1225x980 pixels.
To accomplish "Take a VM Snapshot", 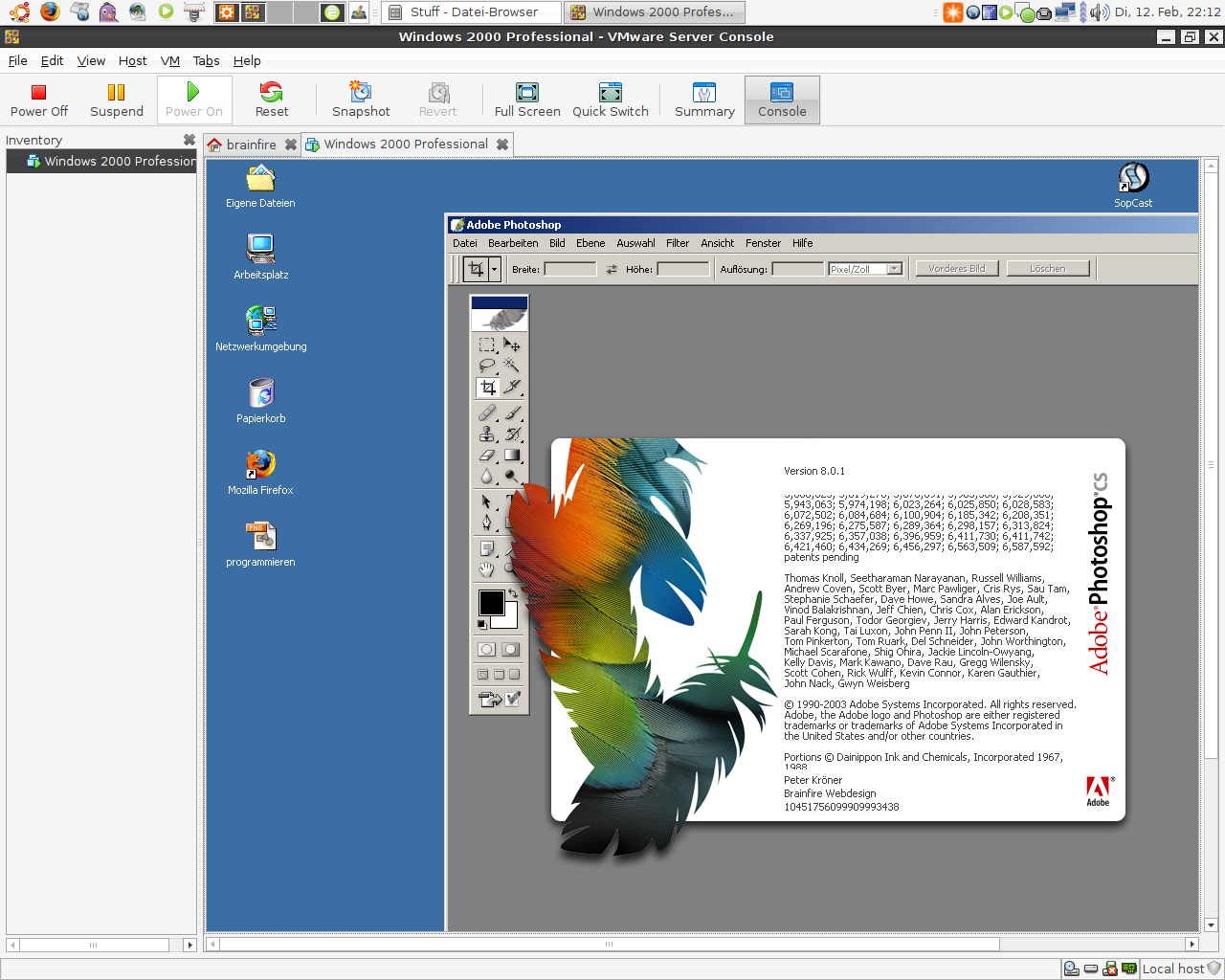I will tap(361, 100).
